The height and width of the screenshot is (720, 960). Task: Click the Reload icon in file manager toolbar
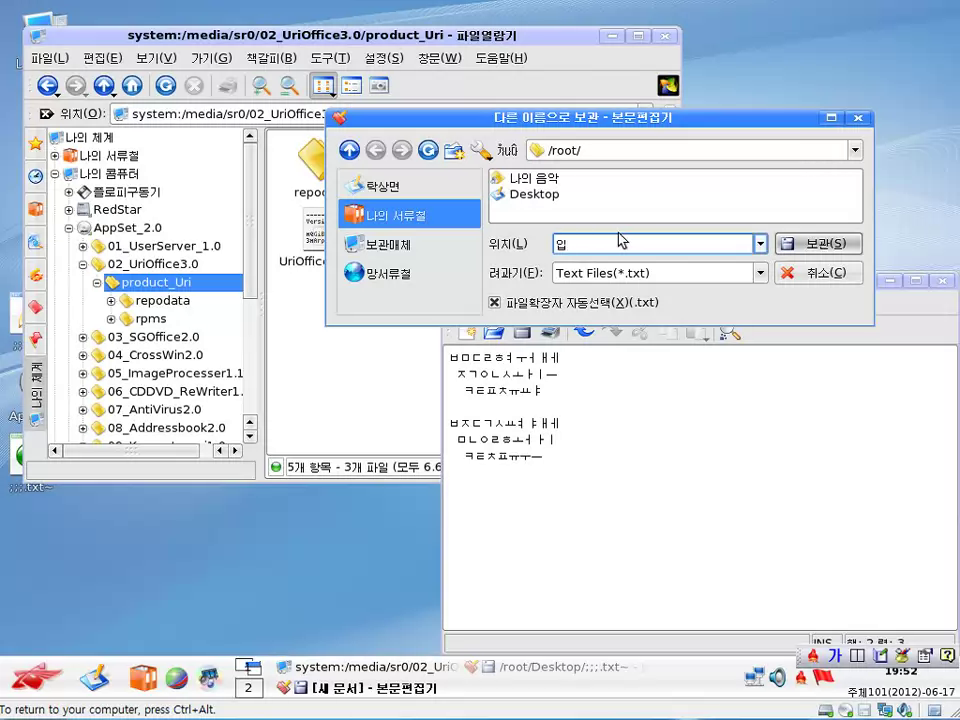(x=165, y=86)
